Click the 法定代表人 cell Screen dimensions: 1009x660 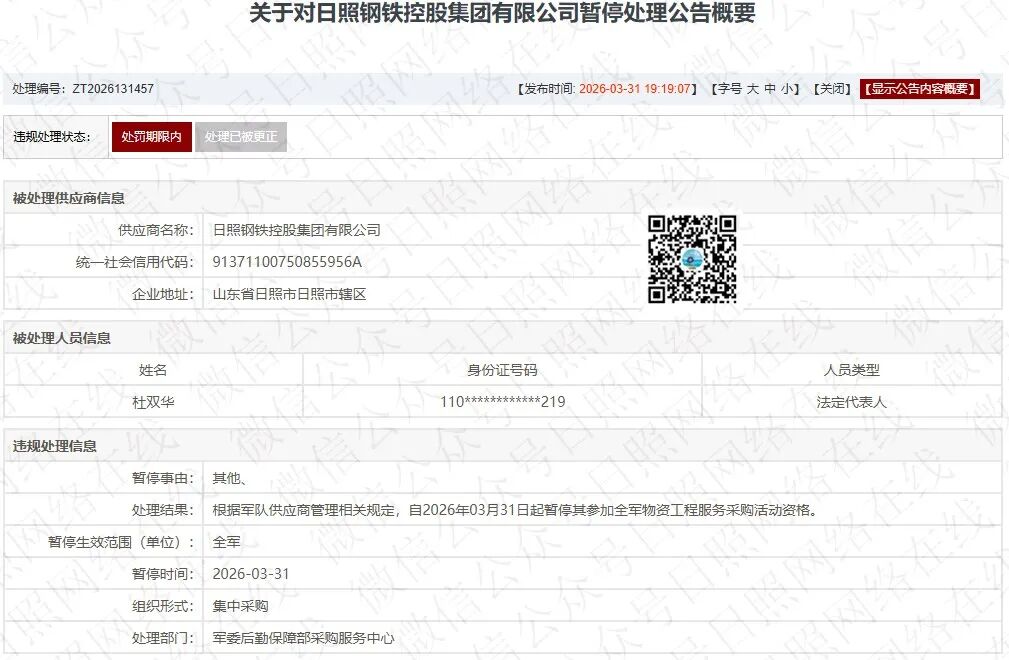coord(851,402)
